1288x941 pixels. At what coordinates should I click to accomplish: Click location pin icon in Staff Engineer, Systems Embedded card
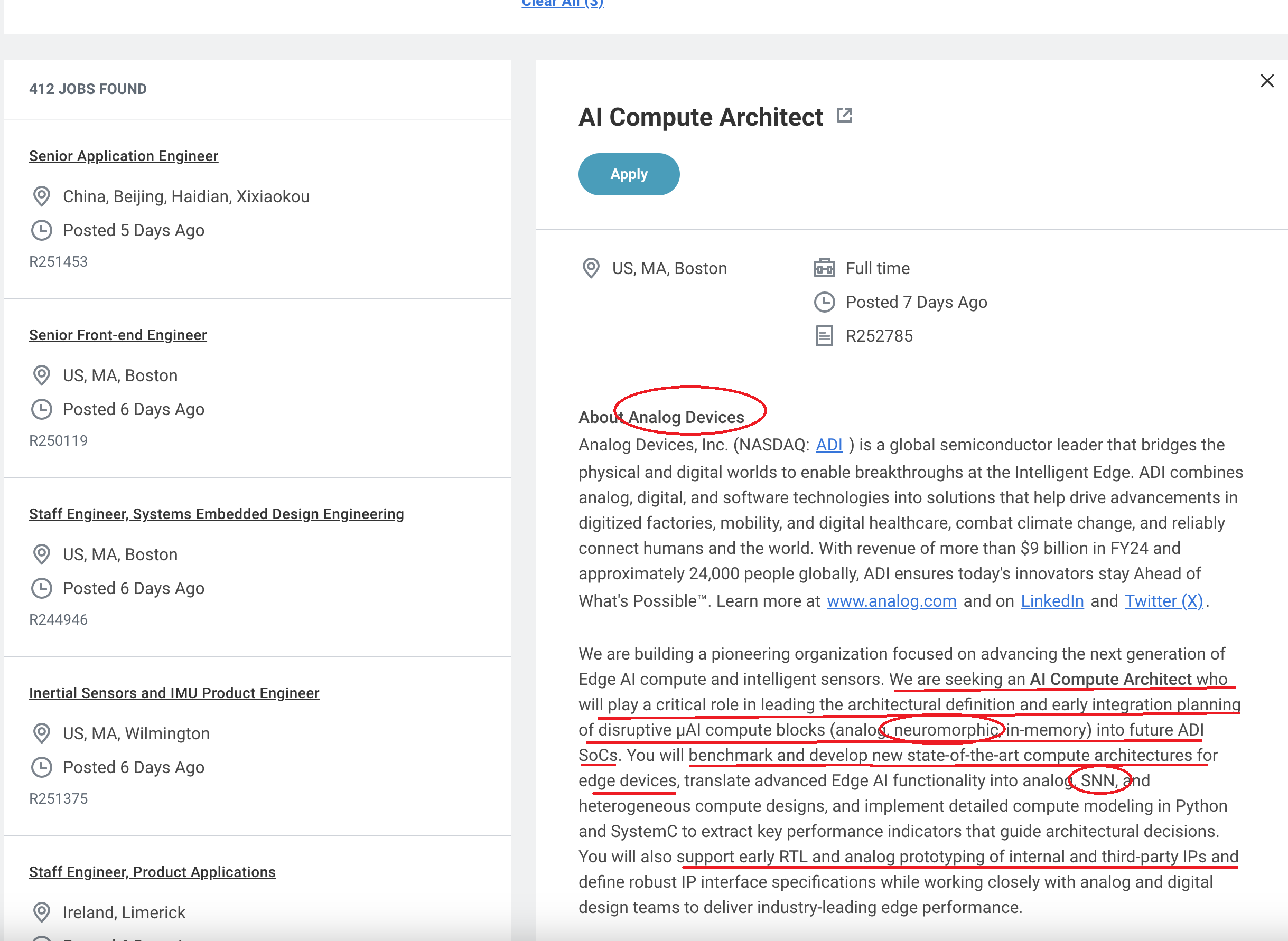point(42,554)
